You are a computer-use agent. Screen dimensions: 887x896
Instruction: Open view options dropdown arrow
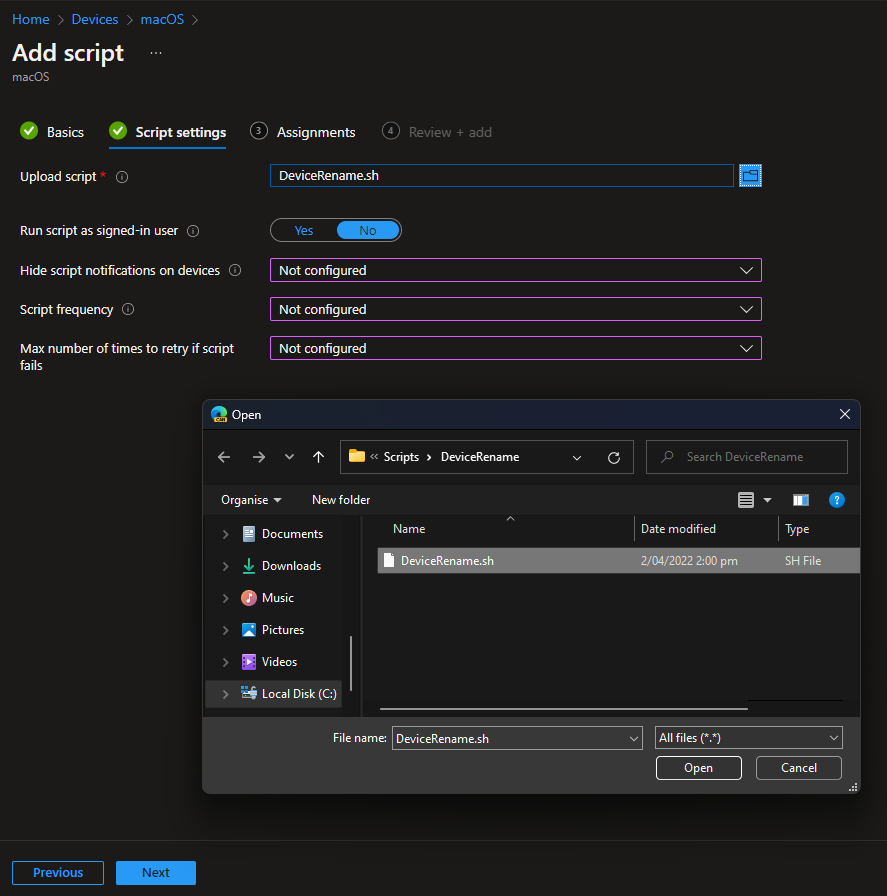767,500
